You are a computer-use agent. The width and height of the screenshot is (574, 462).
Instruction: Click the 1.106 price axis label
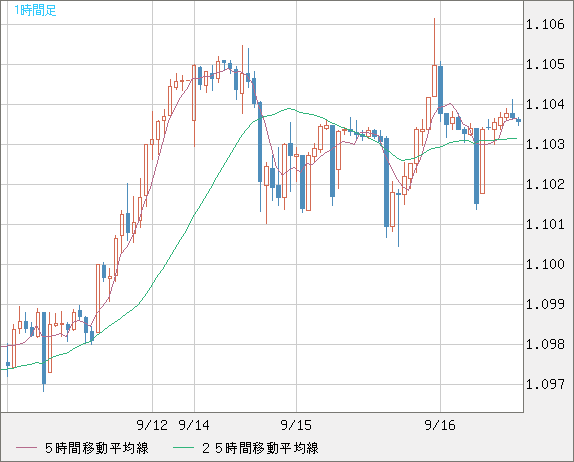[x=545, y=25]
